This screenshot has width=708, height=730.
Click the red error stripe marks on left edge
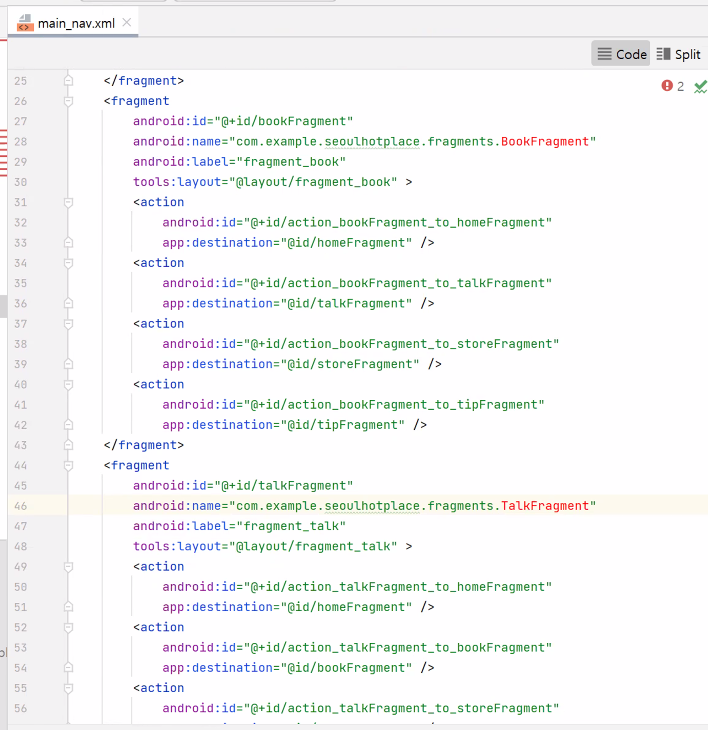point(3,153)
